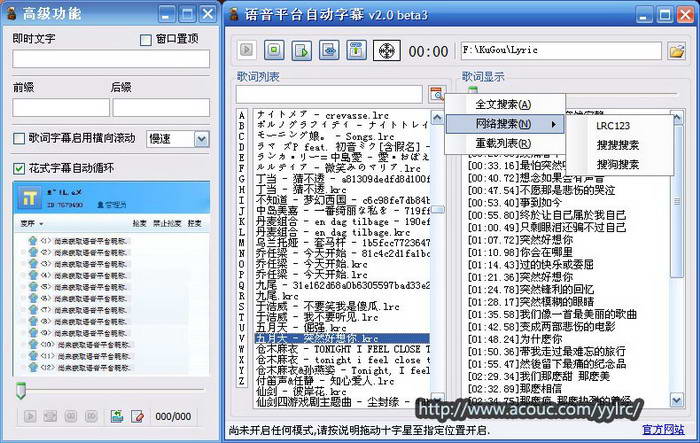Select 于浩威 - 我不要听见.lrc
Image resolution: width=700 pixels, height=443 pixels.
coord(342,317)
